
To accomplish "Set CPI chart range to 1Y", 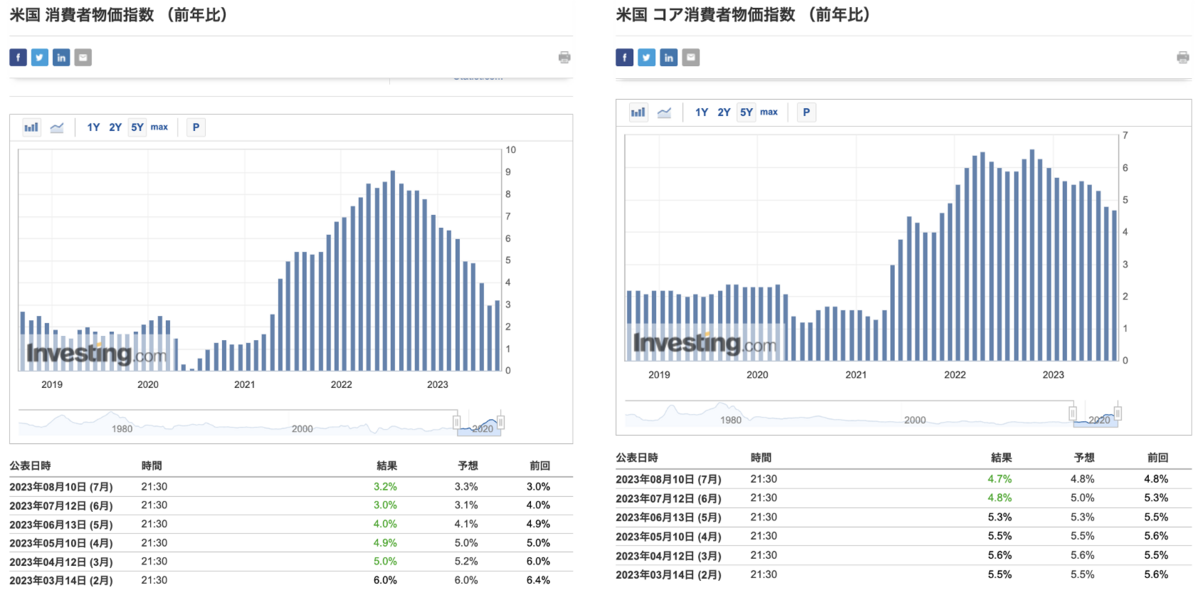I will (94, 127).
